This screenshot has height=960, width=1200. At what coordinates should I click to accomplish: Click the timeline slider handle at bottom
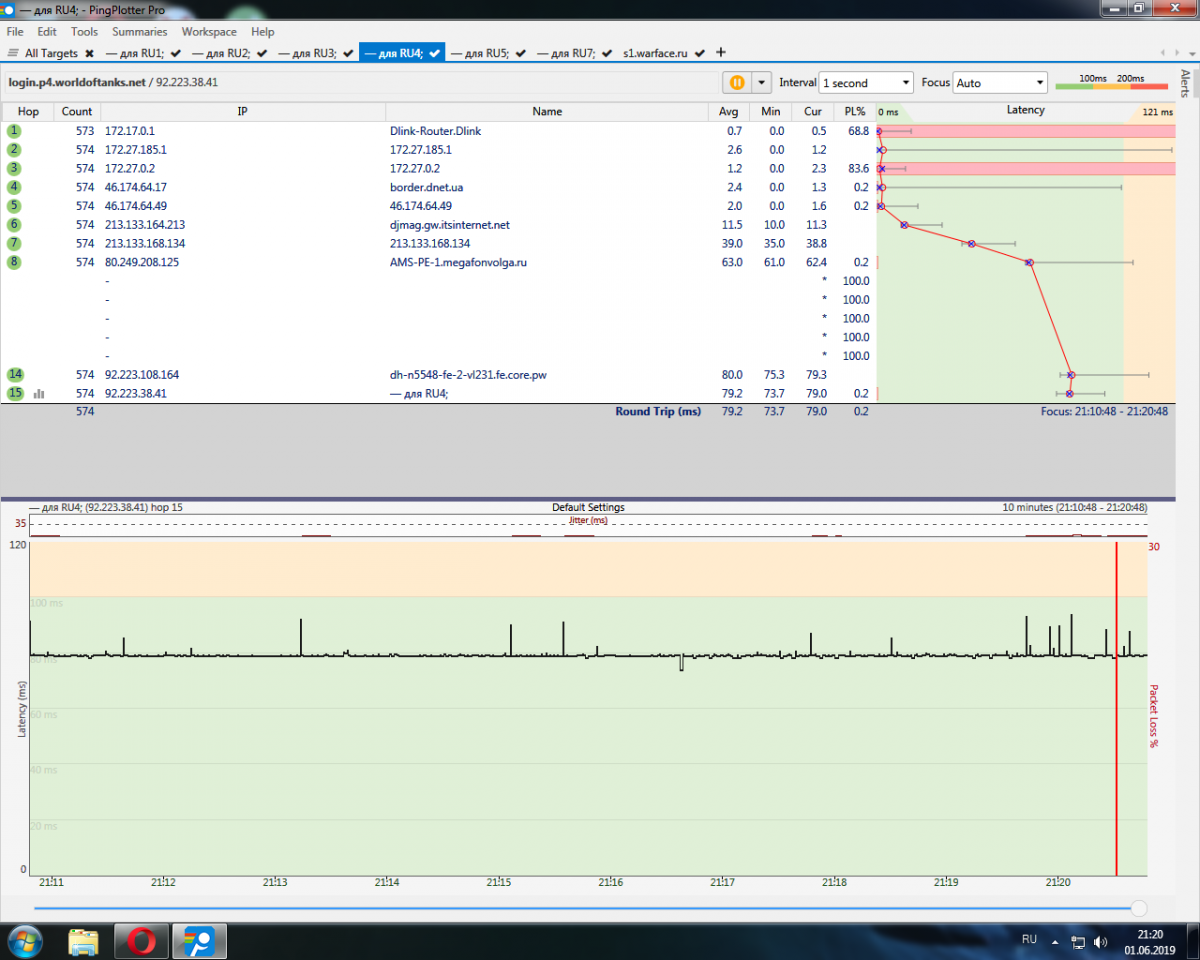pyautogui.click(x=1138, y=908)
